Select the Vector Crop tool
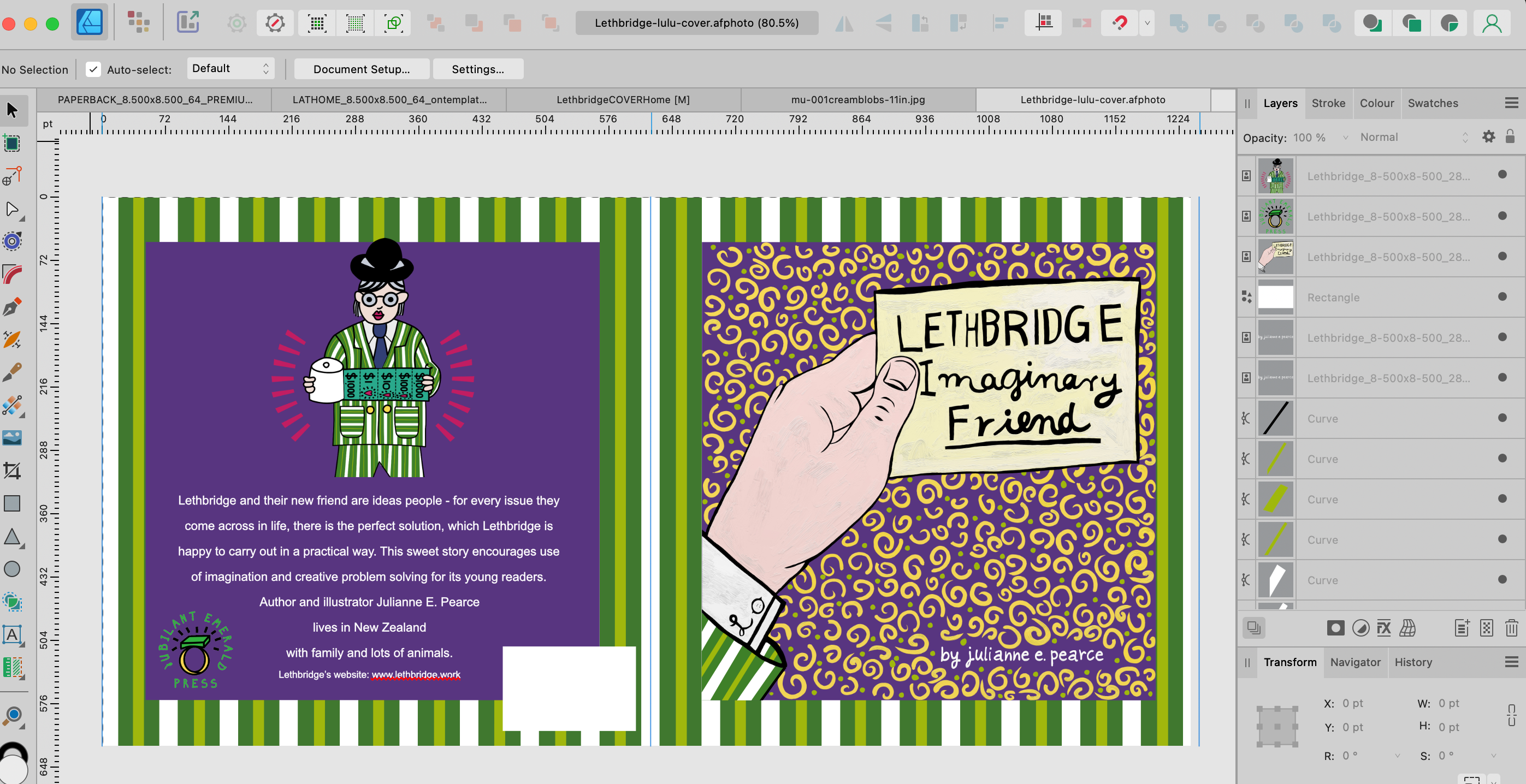This screenshot has height=784, width=1526. click(12, 471)
